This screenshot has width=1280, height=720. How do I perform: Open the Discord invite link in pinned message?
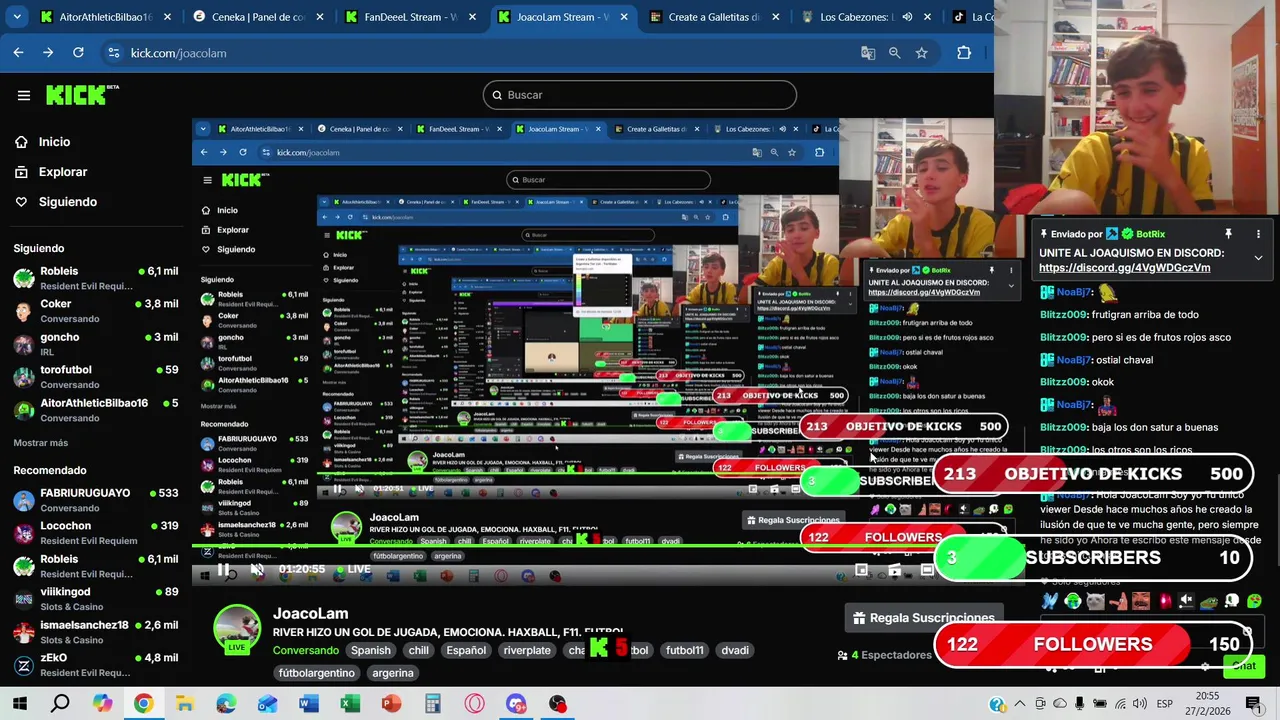tap(1124, 267)
